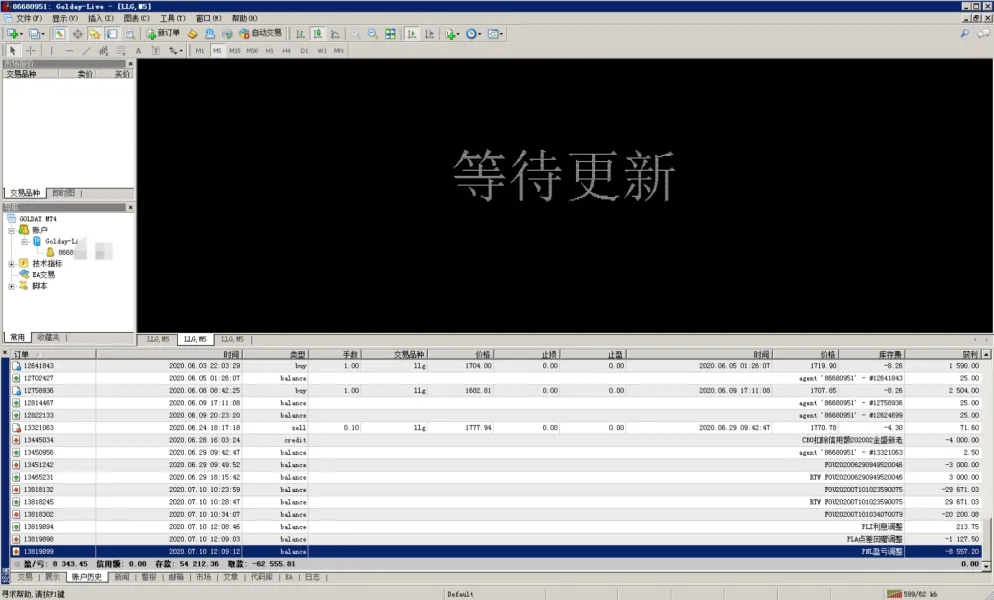Sort by the 类型 column header
994x600 pixels.
click(x=276, y=355)
